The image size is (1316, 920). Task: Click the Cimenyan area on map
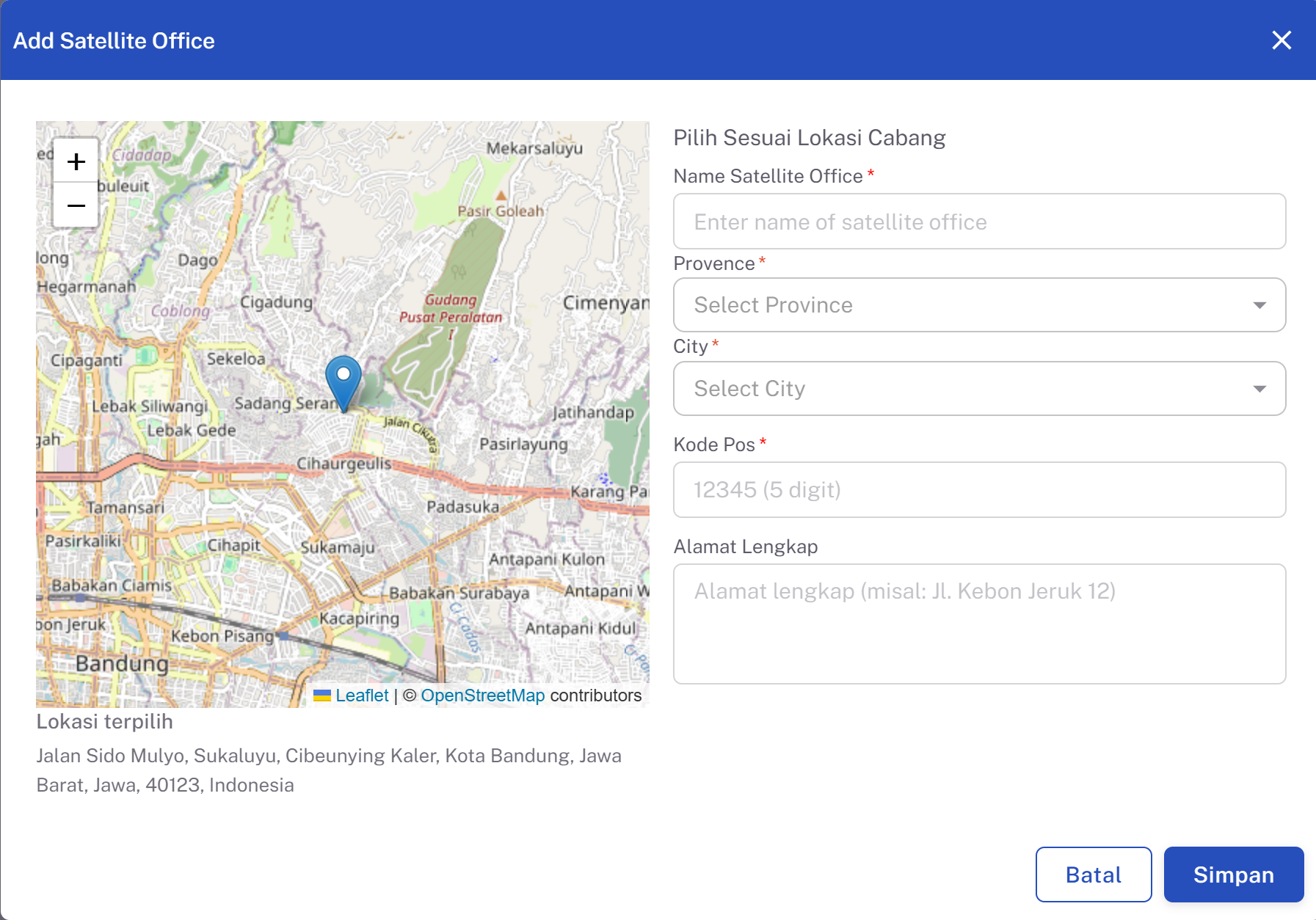[x=606, y=303]
